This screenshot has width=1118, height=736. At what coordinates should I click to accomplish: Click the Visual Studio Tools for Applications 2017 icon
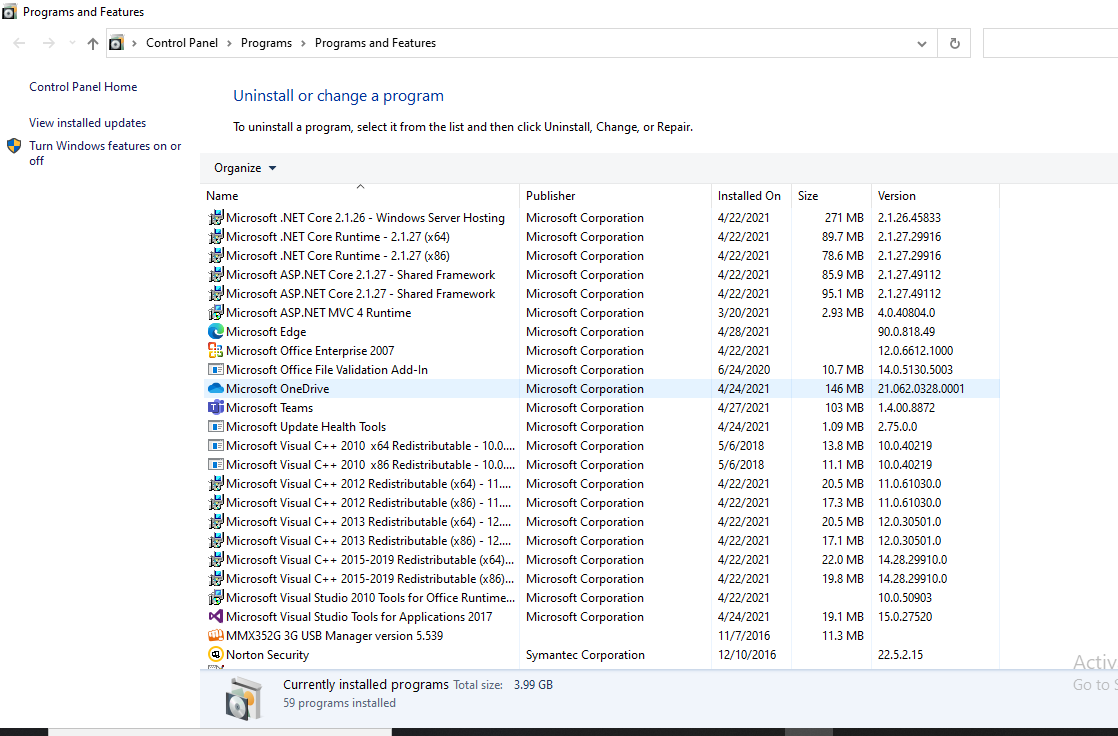click(x=215, y=617)
